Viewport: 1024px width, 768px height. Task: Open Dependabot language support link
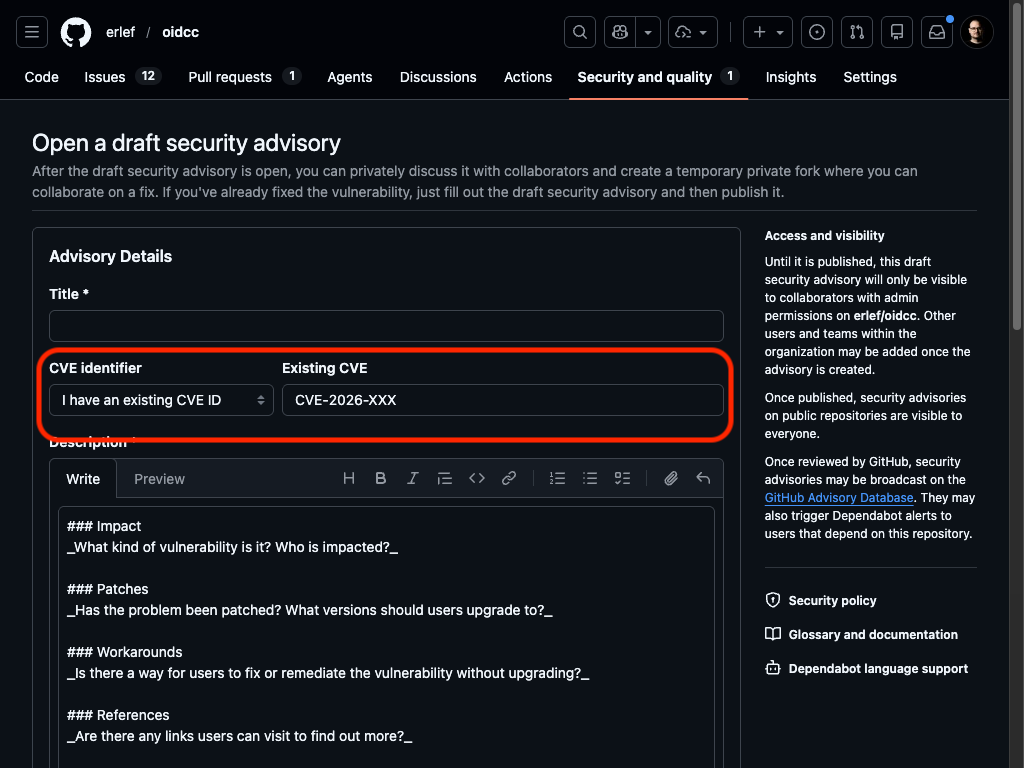click(x=878, y=669)
